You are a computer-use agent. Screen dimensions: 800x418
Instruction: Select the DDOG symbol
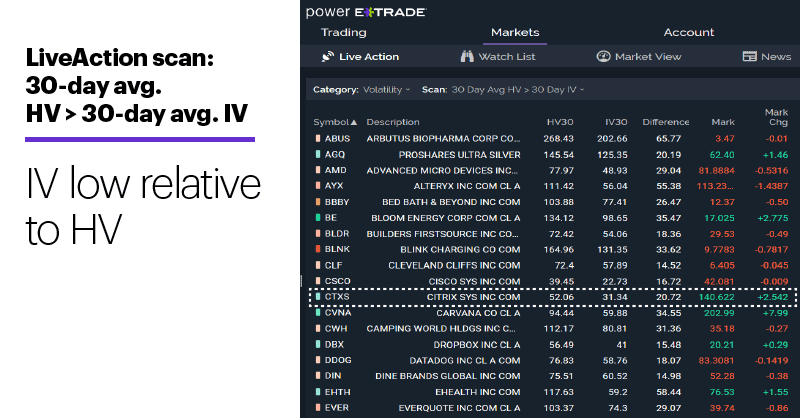(x=338, y=360)
